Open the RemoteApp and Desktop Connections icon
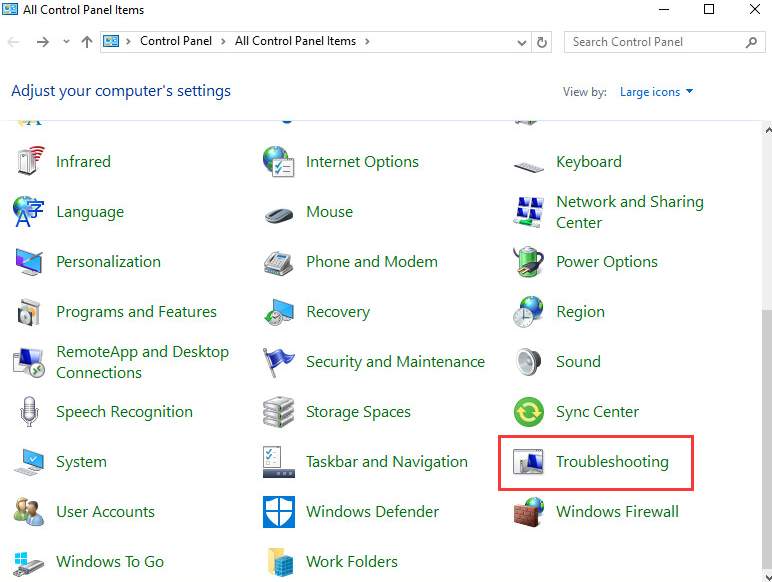This screenshot has height=582, width=772. (30, 363)
